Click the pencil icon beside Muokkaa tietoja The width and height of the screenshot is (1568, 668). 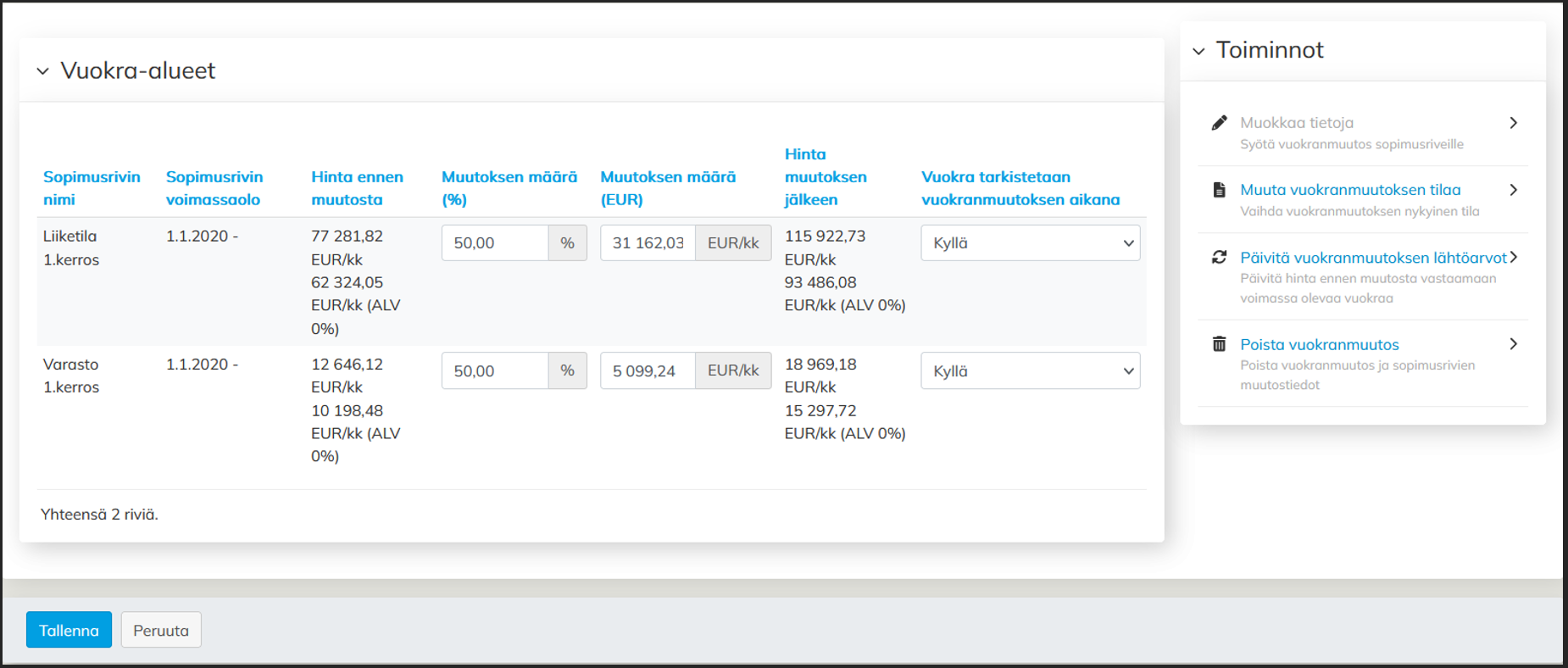[1219, 123]
